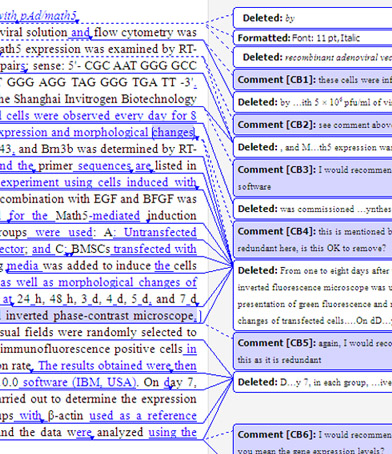Select the Deleted recombinant adenoviral balloon
The height and width of the screenshot is (454, 392).
point(313,57)
